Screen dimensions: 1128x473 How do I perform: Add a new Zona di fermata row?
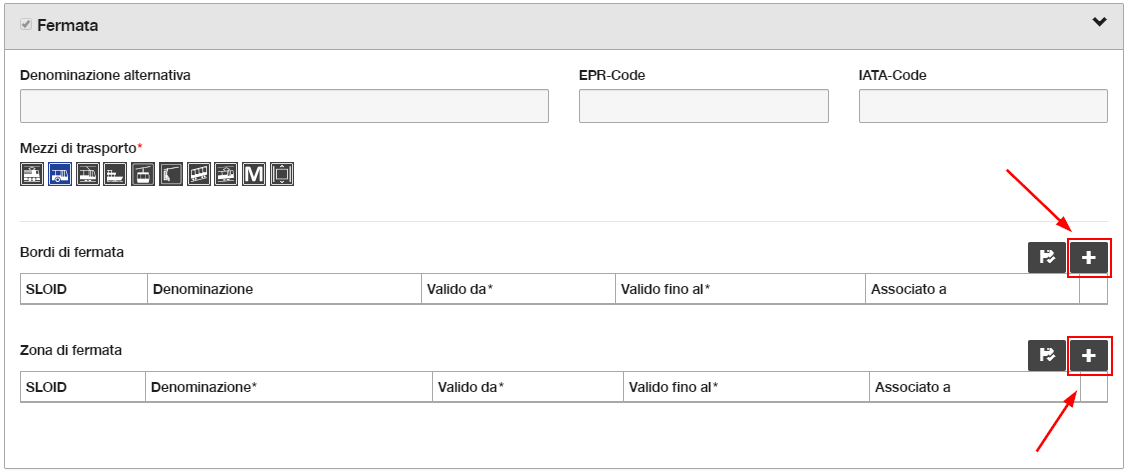pos(1088,355)
